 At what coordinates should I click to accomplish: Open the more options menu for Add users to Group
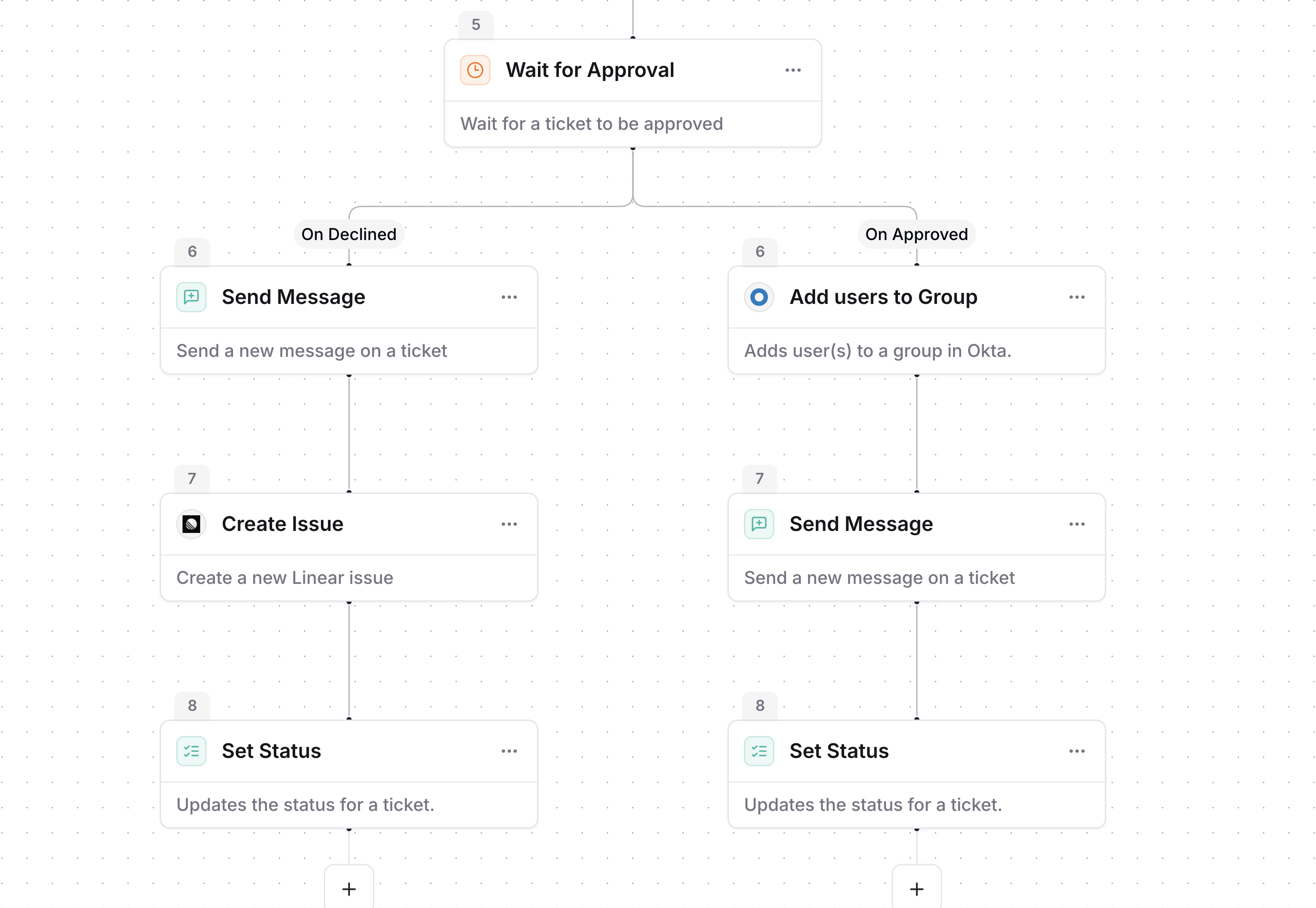pyautogui.click(x=1076, y=297)
